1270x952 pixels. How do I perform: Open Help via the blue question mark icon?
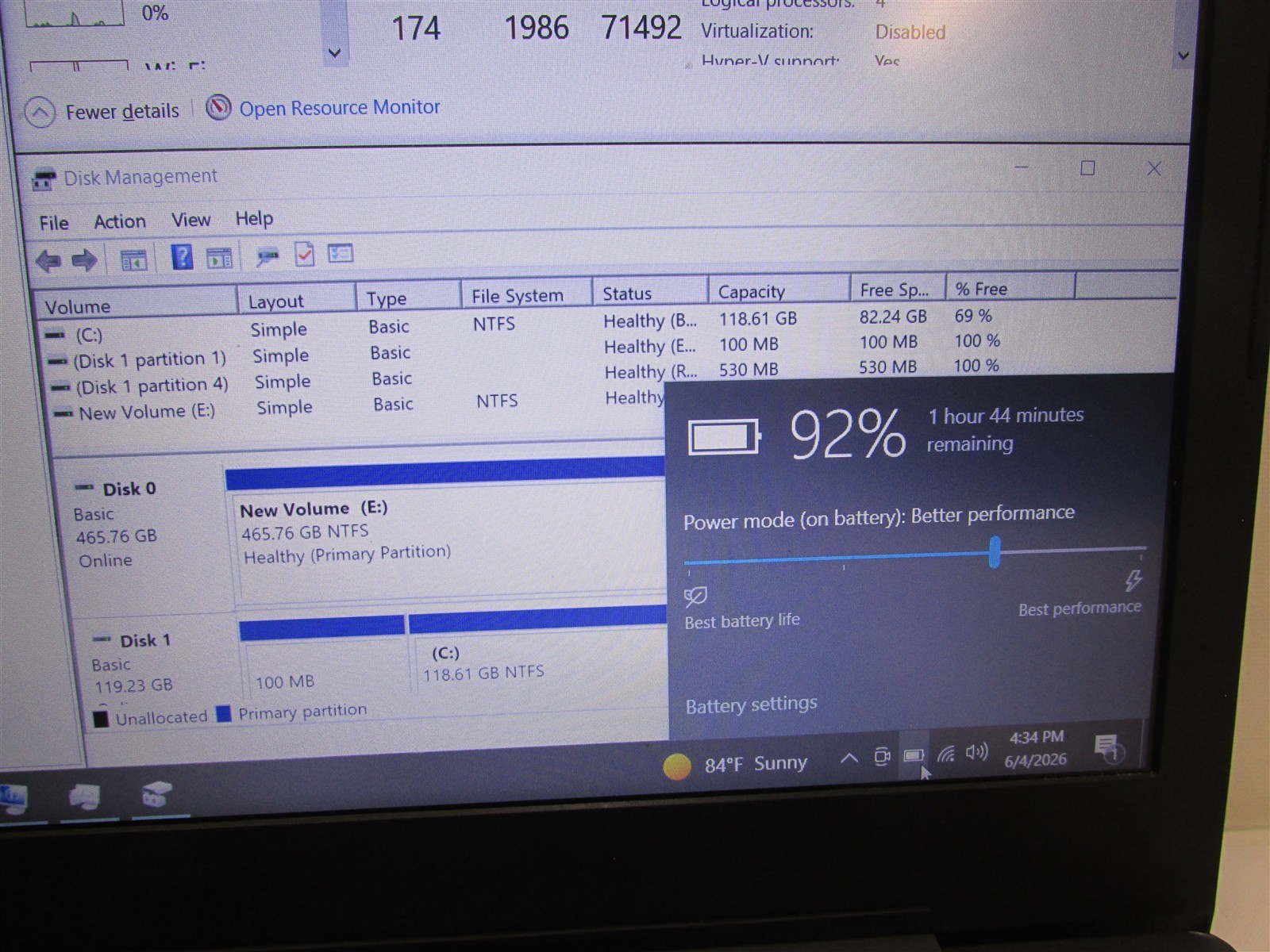182,258
